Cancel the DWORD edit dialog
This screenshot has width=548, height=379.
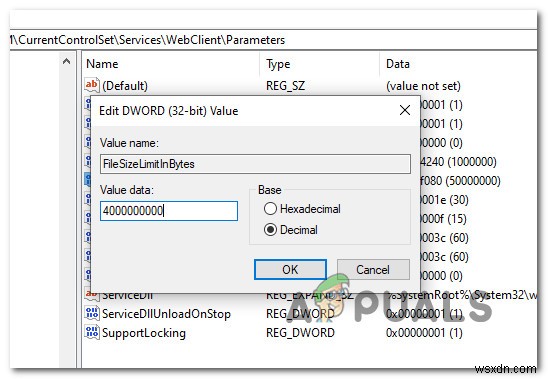pos(373,269)
